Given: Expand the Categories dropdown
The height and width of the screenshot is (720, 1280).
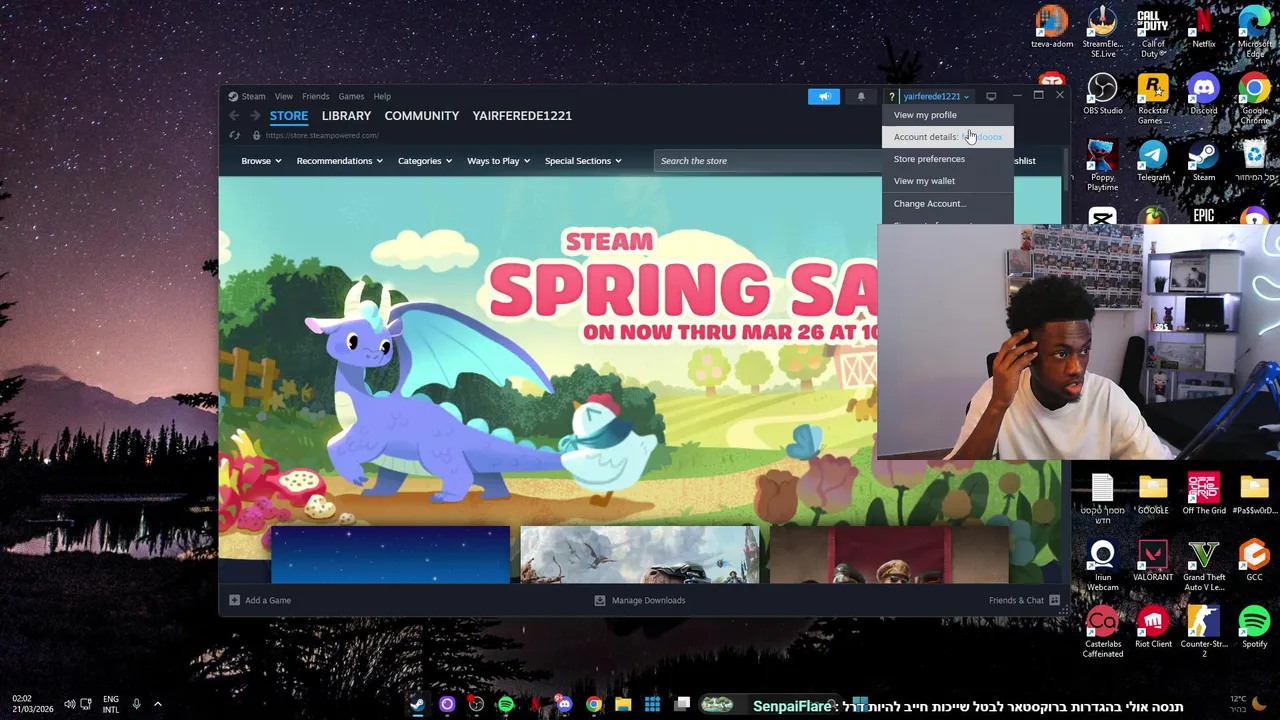Looking at the screenshot, I should [425, 161].
